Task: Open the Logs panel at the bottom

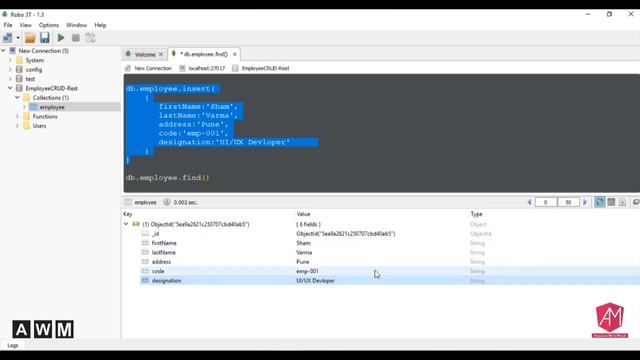Action: coord(13,345)
